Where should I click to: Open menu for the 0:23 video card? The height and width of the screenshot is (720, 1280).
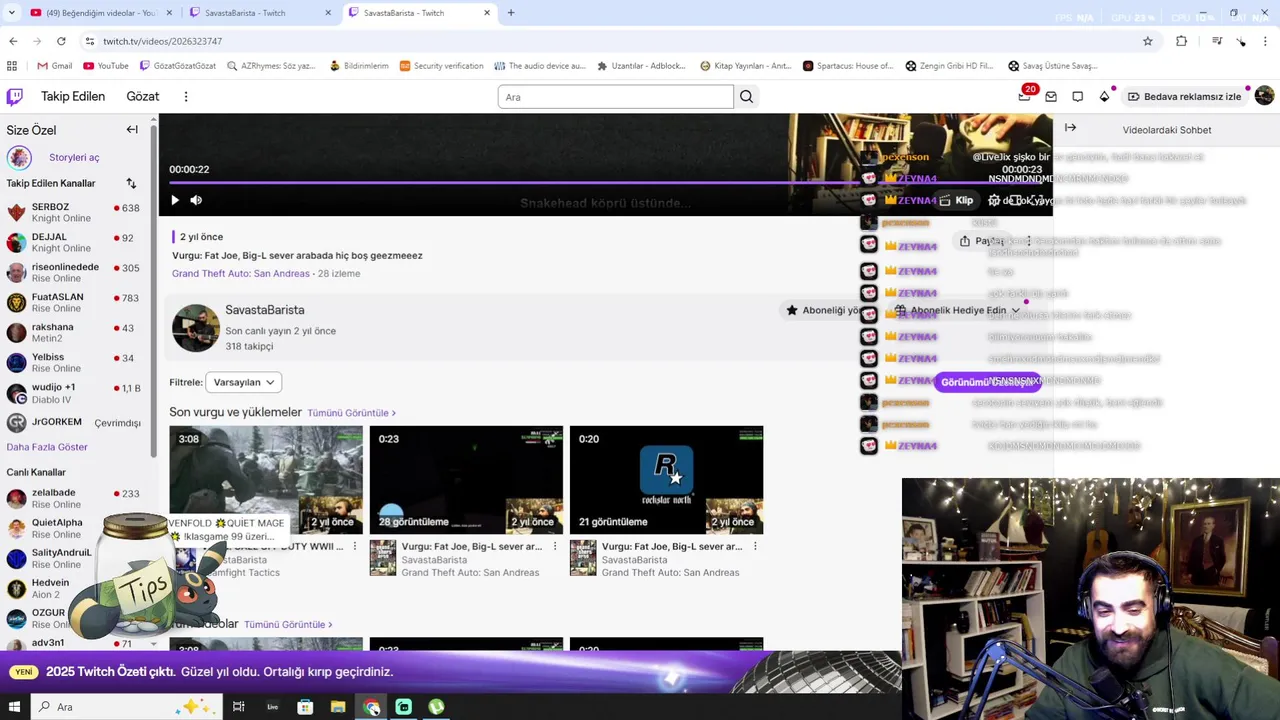click(x=554, y=547)
